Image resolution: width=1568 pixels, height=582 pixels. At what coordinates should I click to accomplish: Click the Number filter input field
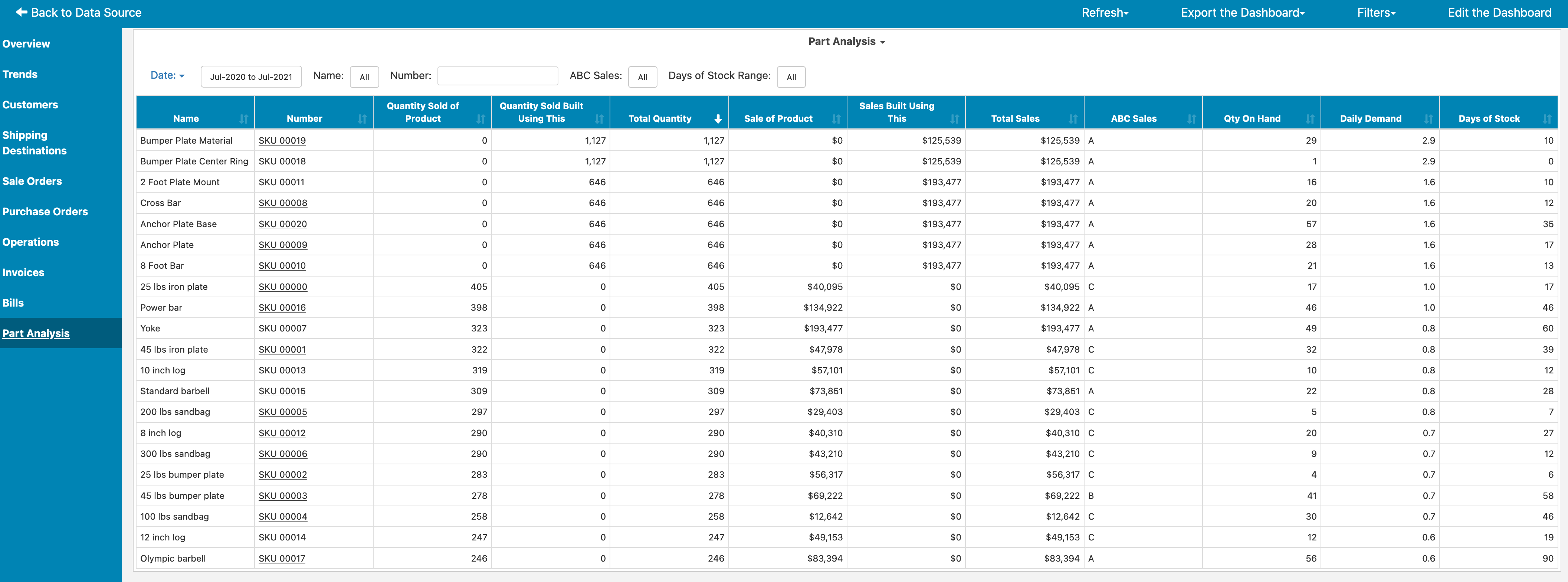pos(497,76)
